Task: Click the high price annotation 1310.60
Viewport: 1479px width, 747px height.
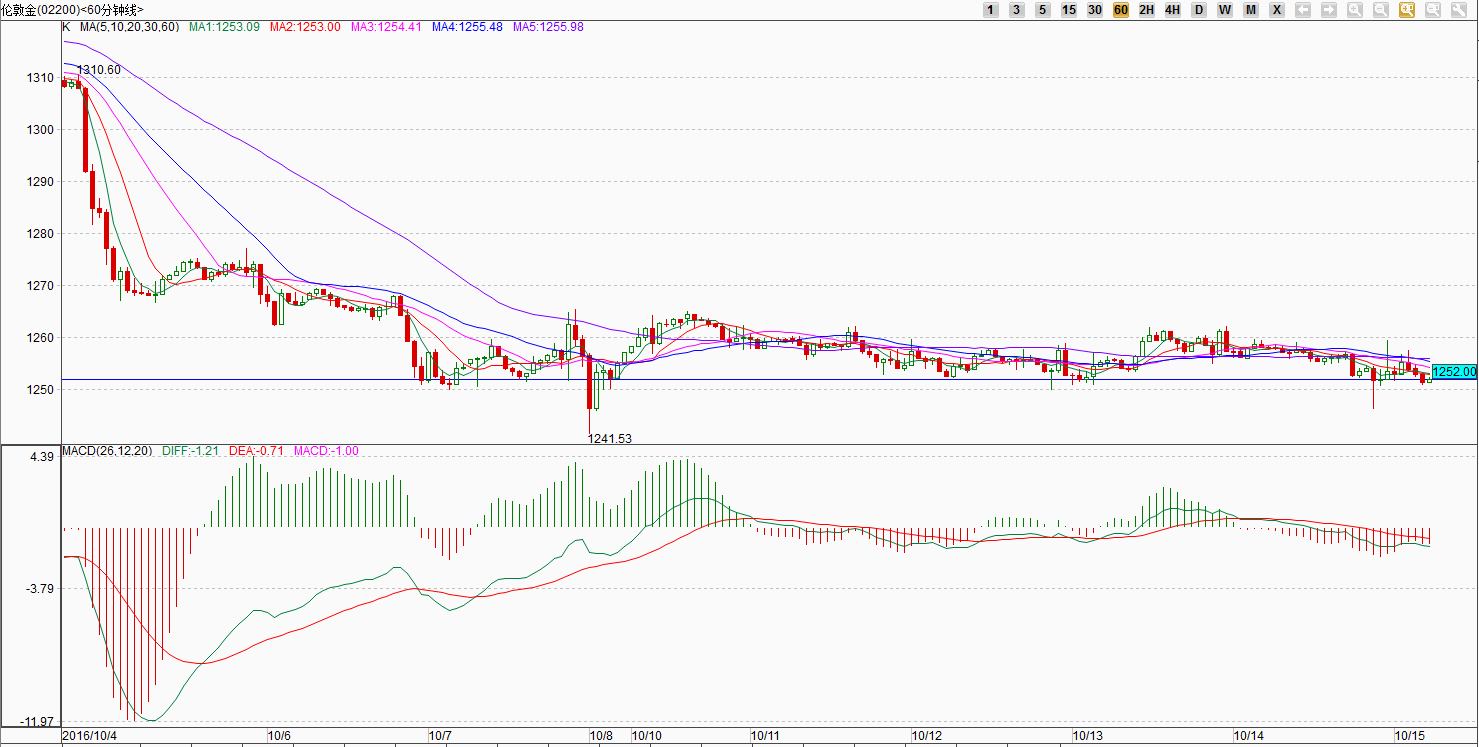Action: pyautogui.click(x=99, y=70)
